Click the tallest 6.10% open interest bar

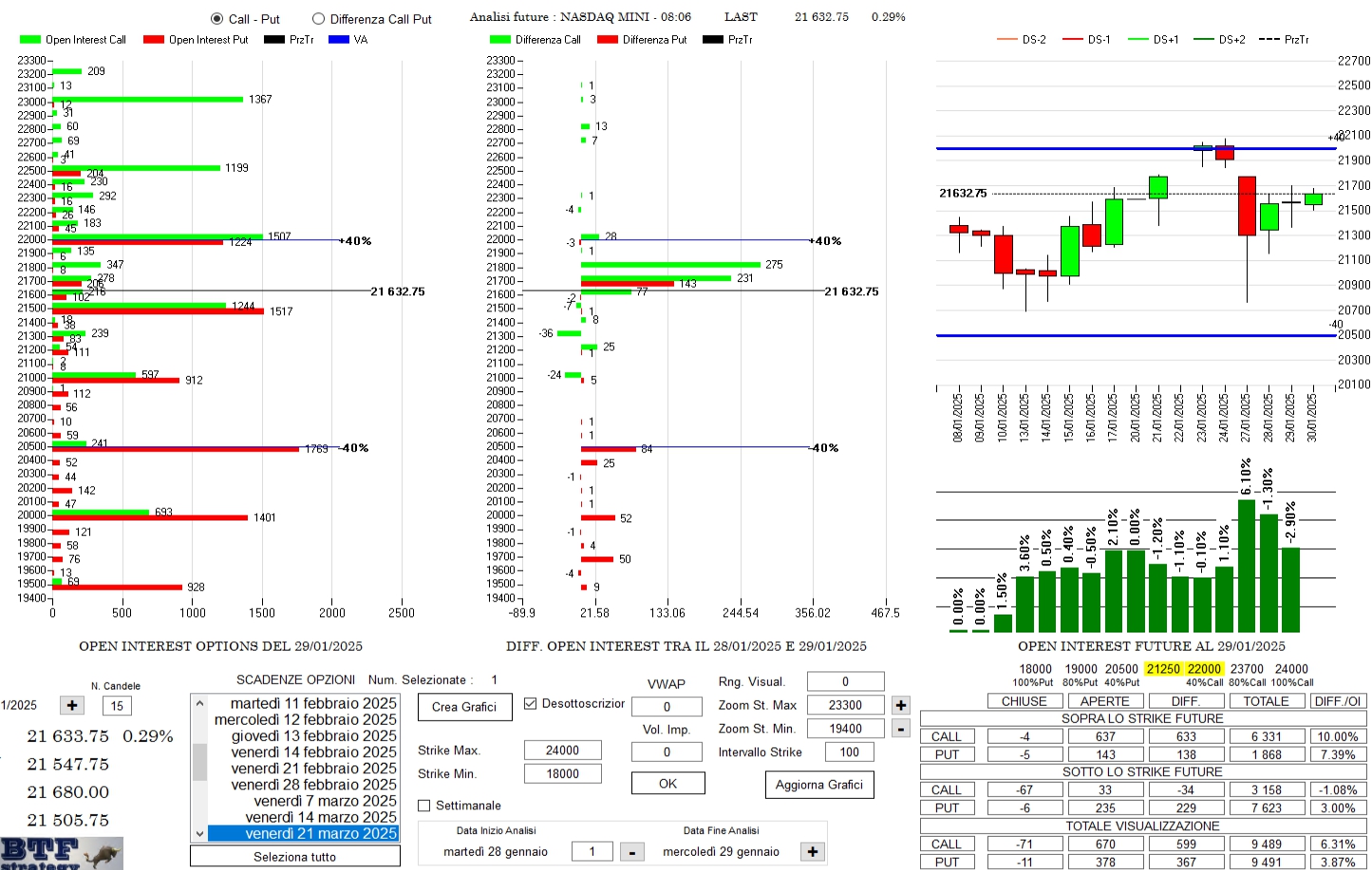(x=1247, y=566)
